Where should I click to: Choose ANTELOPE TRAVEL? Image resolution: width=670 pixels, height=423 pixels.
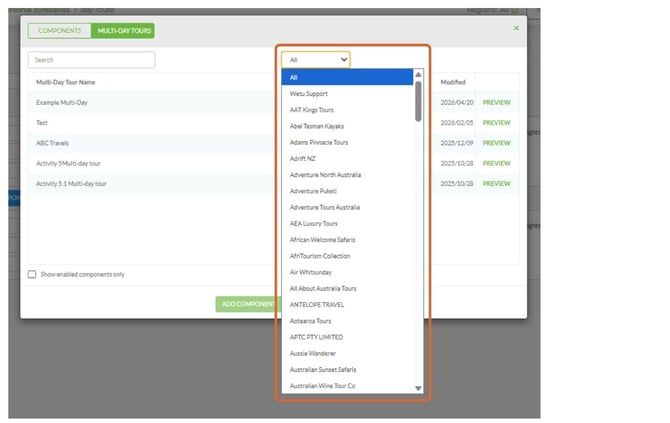pos(347,305)
